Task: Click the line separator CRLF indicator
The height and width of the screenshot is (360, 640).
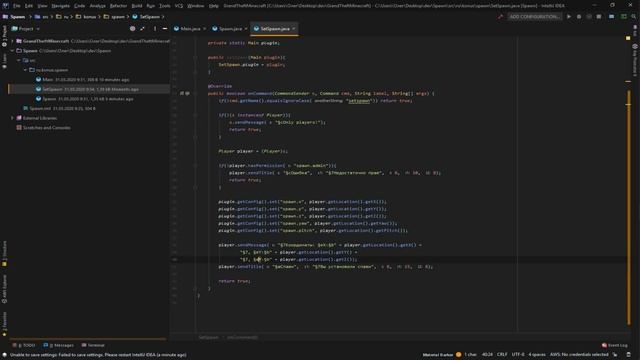Action: click(x=502, y=355)
